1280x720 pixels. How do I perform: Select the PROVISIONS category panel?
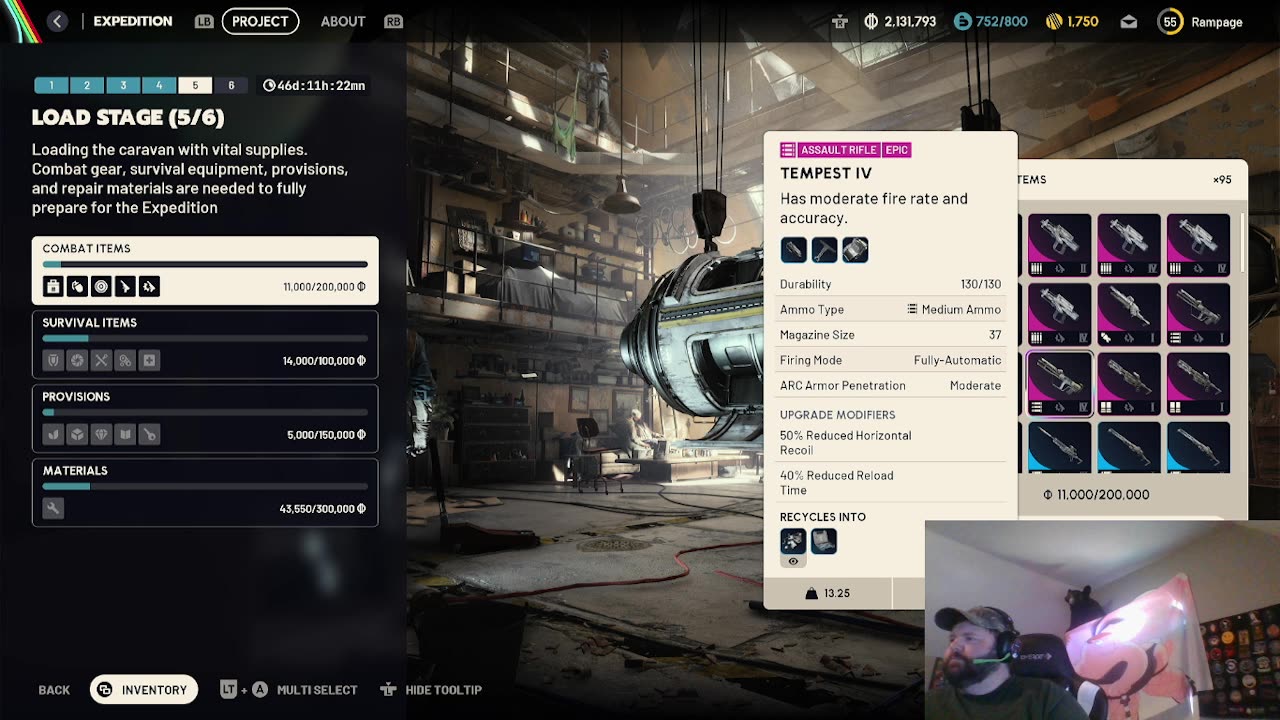pos(205,418)
